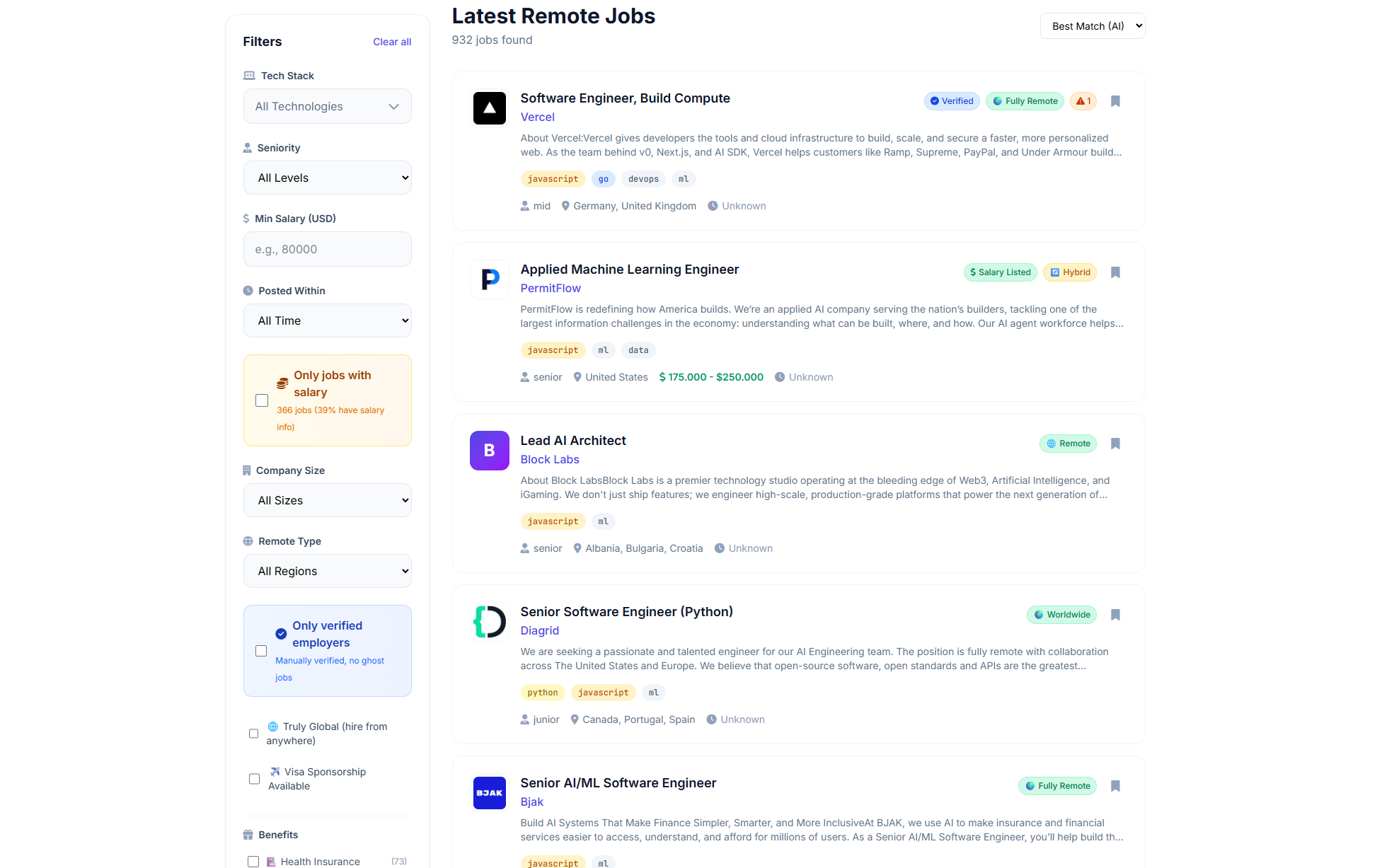Open the Seniority All Levels dropdown
Screen dimensions: 1394x868
click(x=327, y=178)
